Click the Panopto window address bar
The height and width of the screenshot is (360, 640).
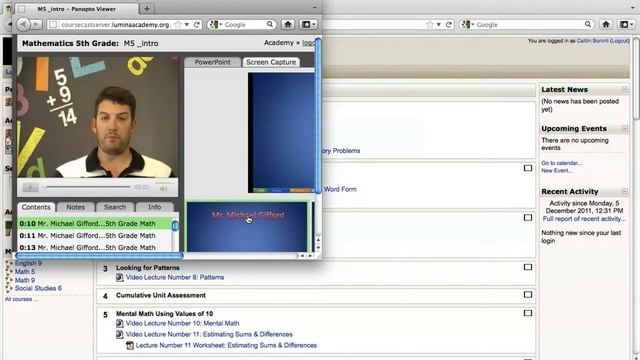pyautogui.click(x=116, y=24)
